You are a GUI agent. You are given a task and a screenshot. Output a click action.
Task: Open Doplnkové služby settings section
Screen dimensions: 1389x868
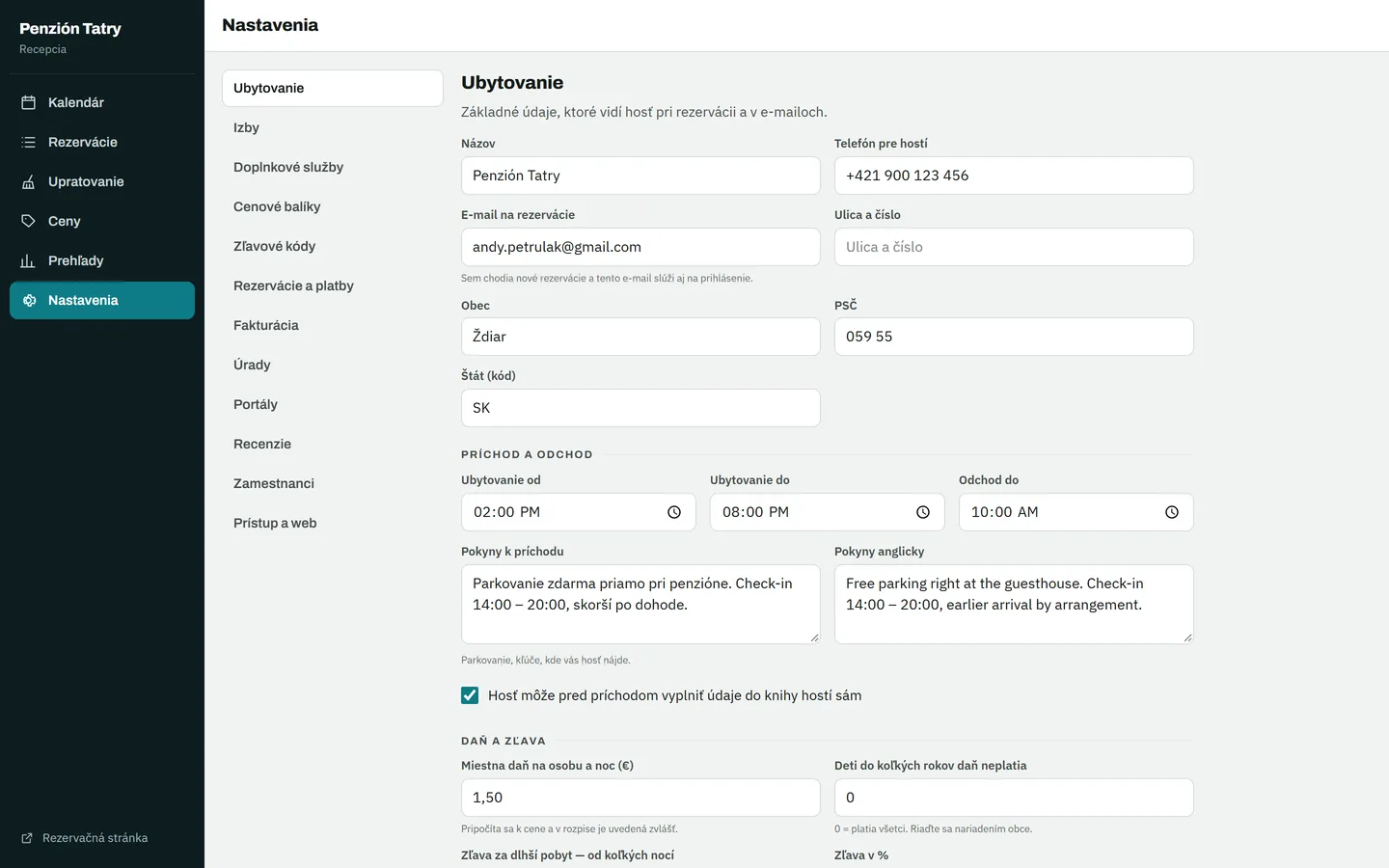click(x=333, y=167)
